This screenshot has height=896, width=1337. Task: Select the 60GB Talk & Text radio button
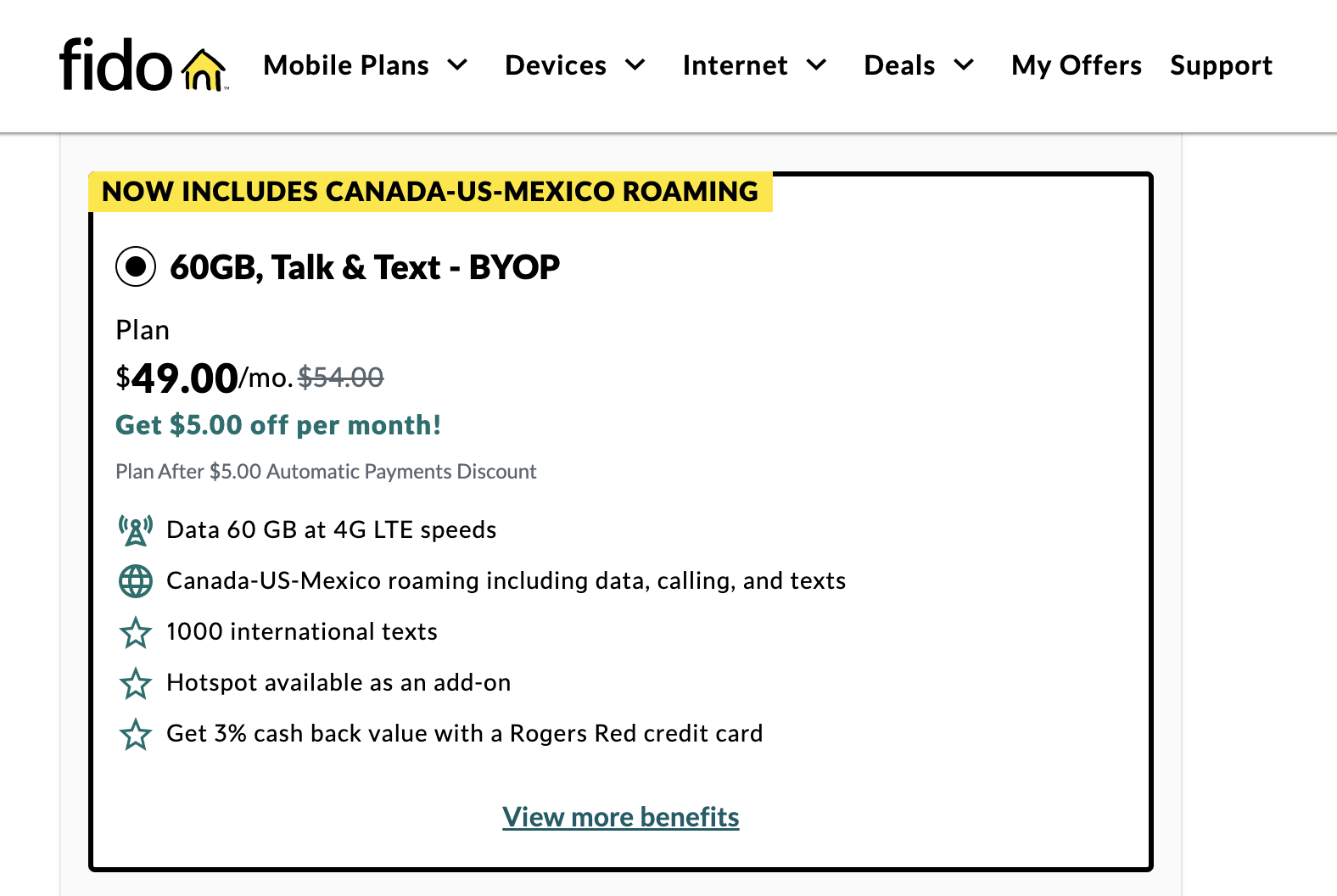tap(136, 267)
